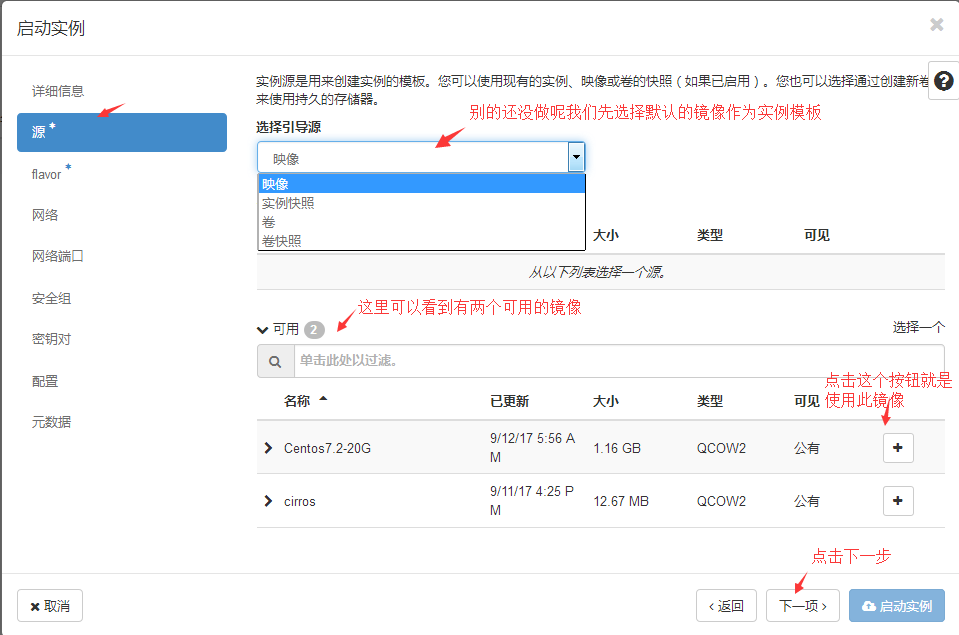
Task: Expand the cirros row details
Action: (268, 500)
